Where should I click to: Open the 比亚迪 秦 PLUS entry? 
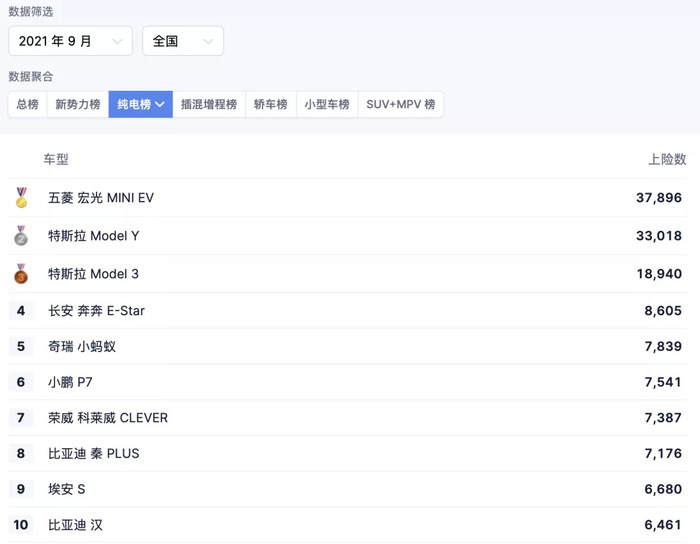pyautogui.click(x=348, y=453)
